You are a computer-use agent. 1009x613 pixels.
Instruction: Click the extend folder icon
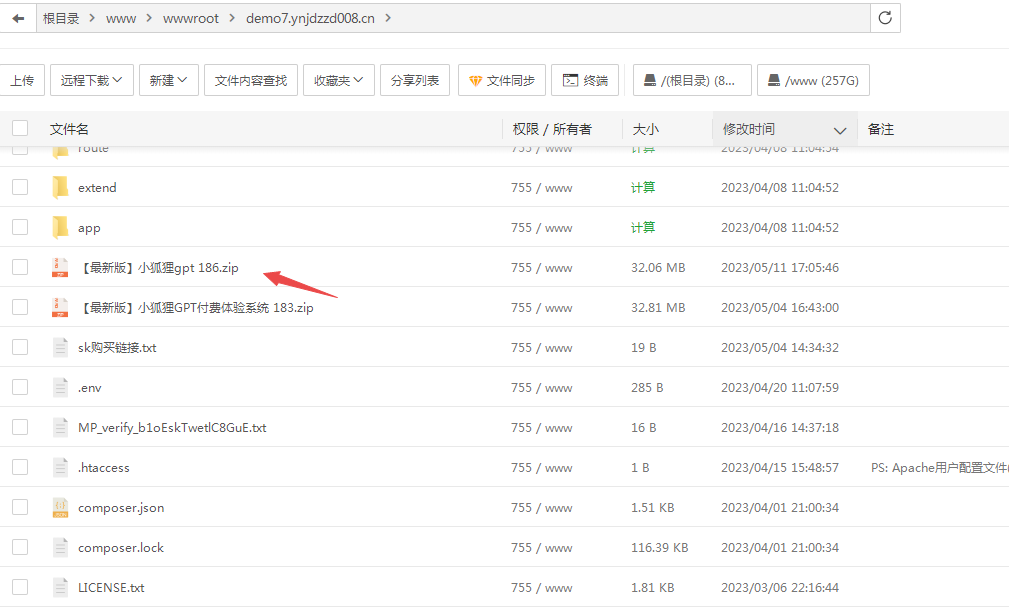60,187
